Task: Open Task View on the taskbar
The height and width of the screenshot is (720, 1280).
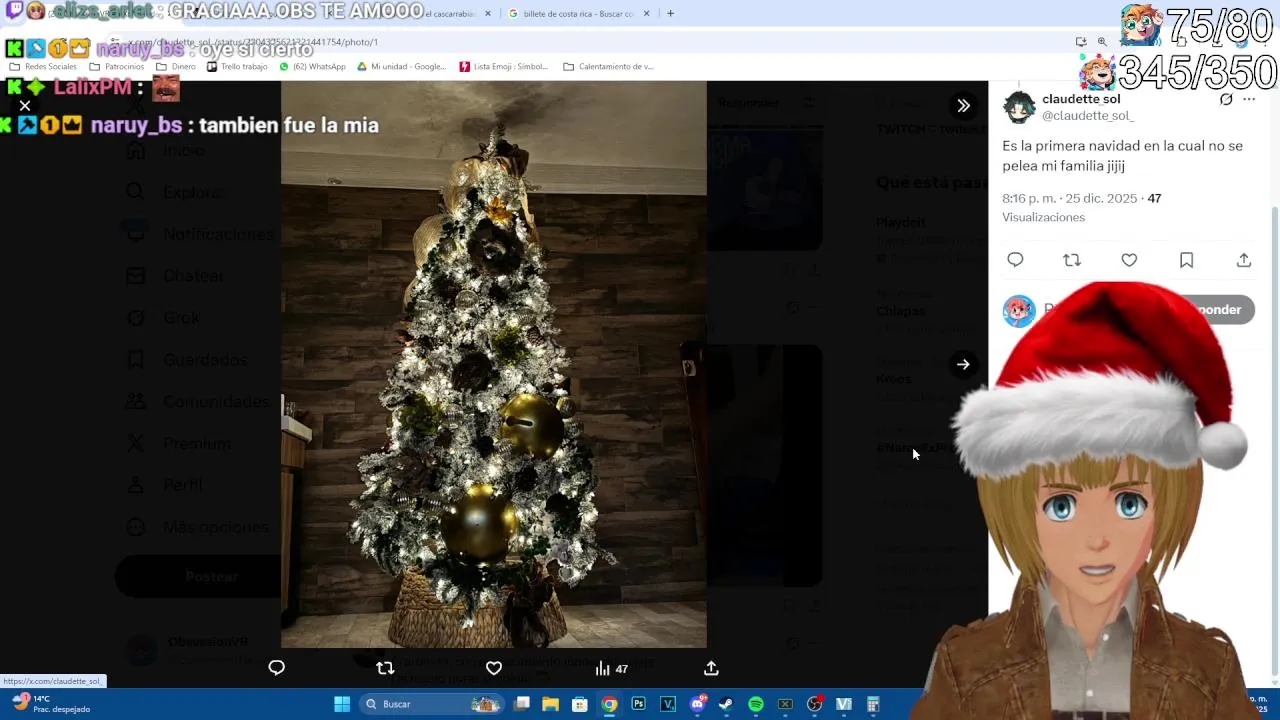Action: click(x=522, y=704)
